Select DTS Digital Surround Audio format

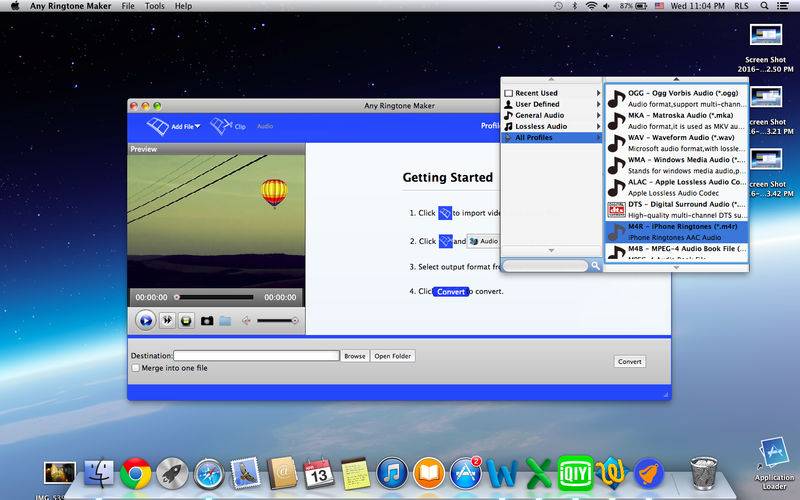coord(677,210)
